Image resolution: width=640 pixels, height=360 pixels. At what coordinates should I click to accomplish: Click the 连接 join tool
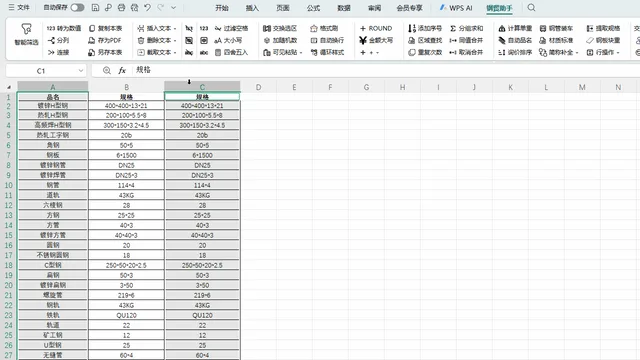[58, 52]
